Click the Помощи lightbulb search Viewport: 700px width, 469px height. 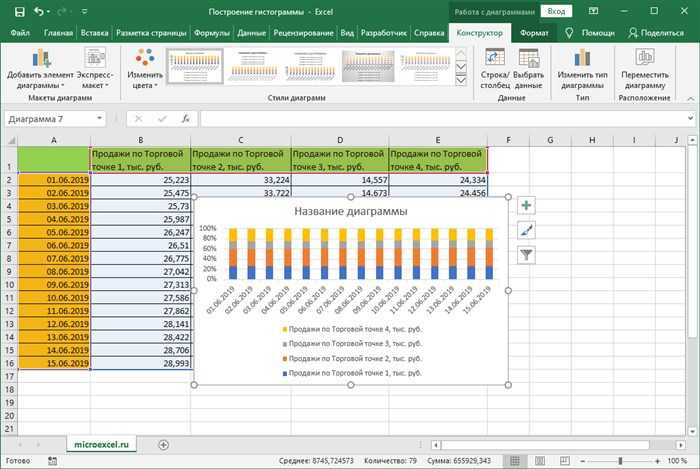(x=590, y=33)
